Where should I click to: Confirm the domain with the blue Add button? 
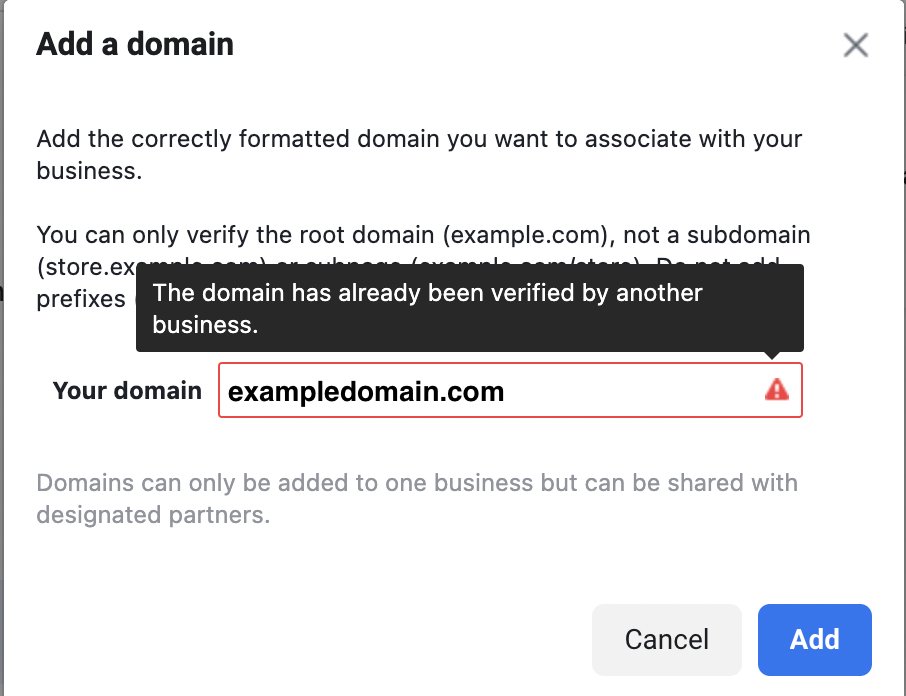[x=814, y=640]
